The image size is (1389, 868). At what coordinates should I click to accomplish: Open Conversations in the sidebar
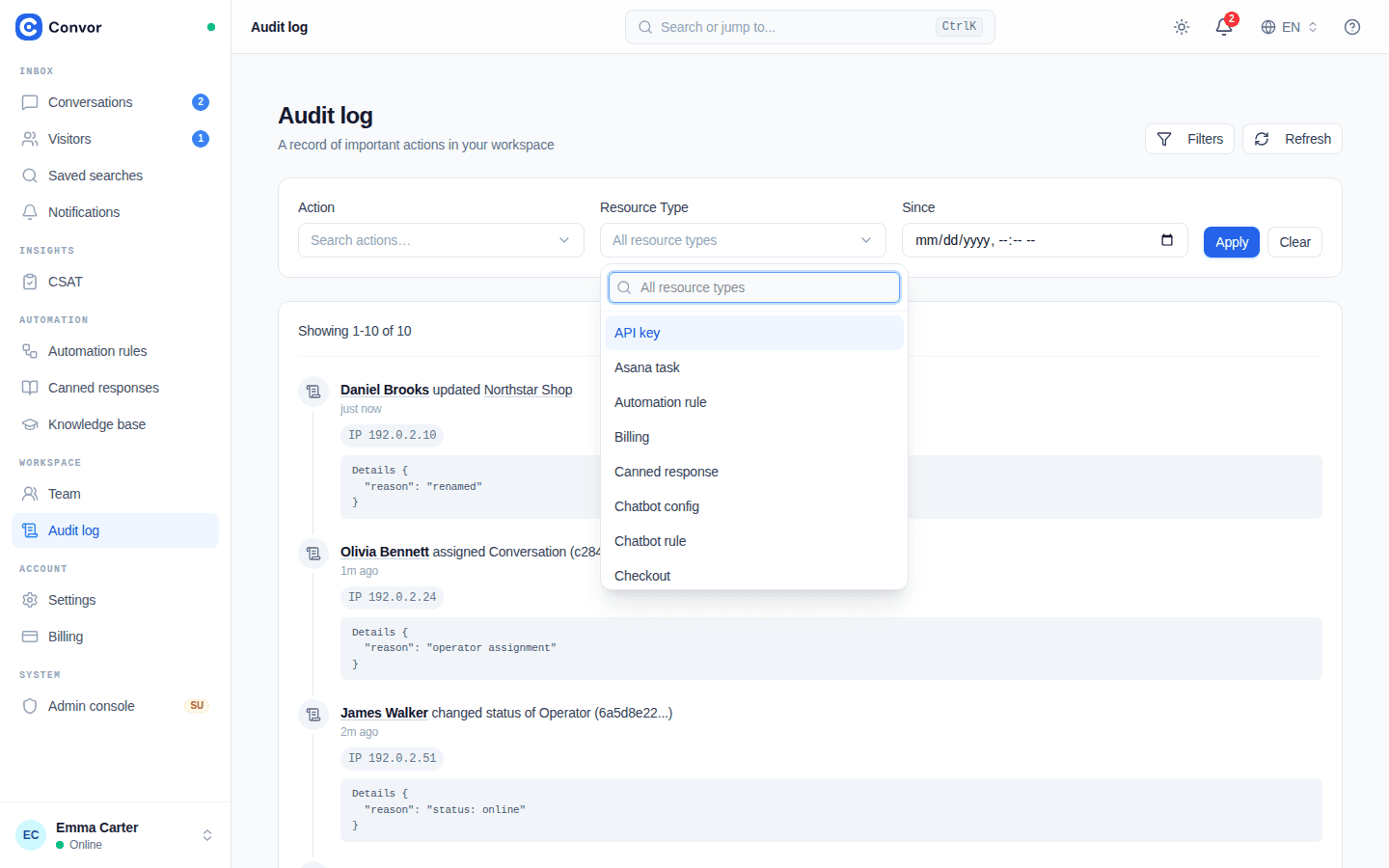pyautogui.click(x=115, y=102)
